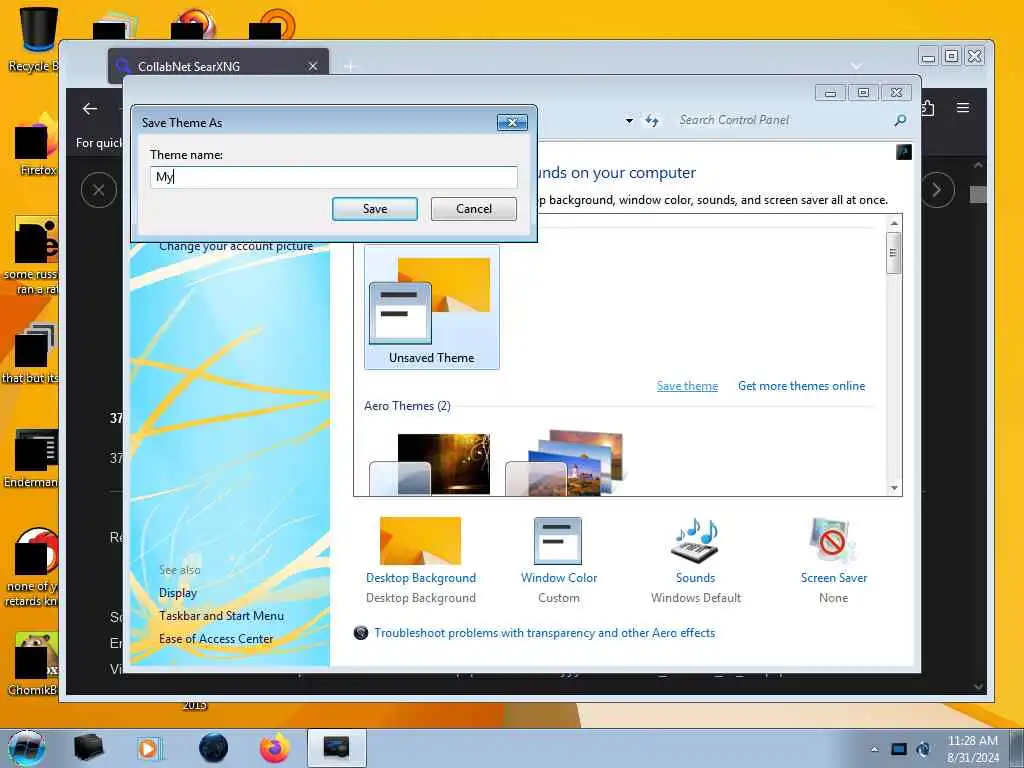
Task: Click the network tray icon
Action: pyautogui.click(x=899, y=749)
